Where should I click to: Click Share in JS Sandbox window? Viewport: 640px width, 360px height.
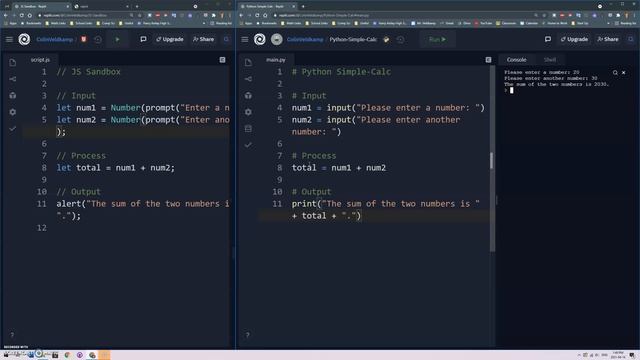pos(203,40)
